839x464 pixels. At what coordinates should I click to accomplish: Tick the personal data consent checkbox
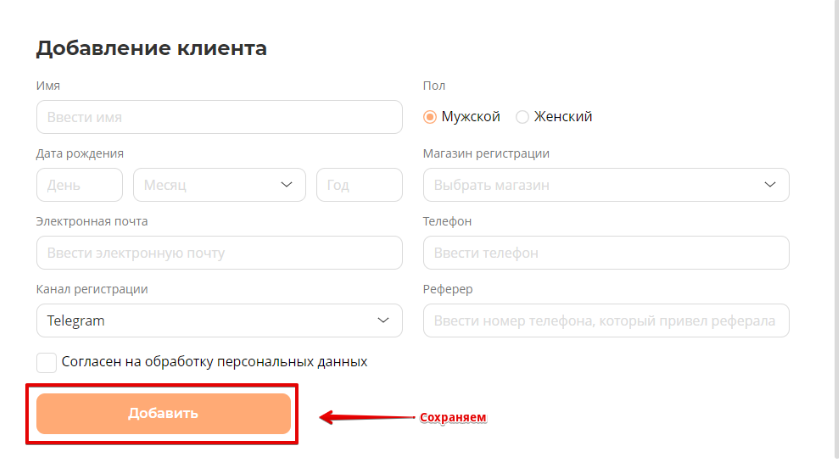point(46,362)
